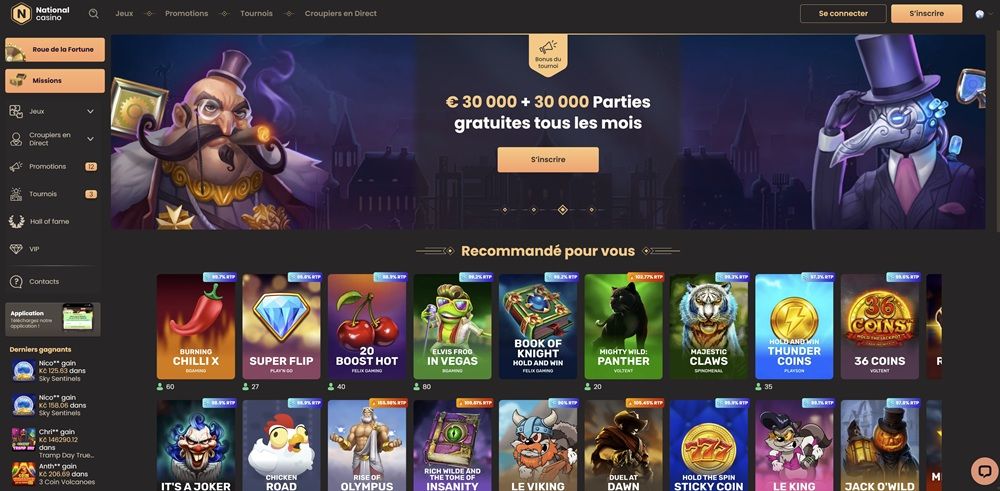
Task: Open the Application download banner
Action: pos(53,319)
